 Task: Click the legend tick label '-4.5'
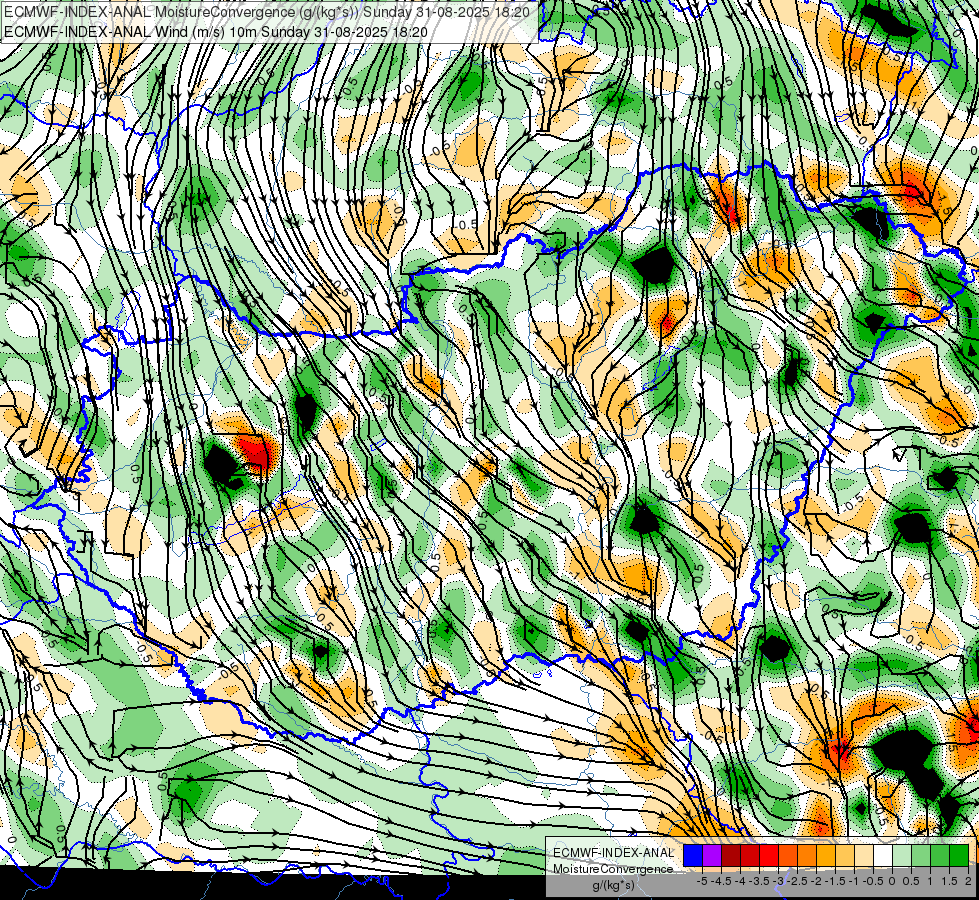[721, 881]
